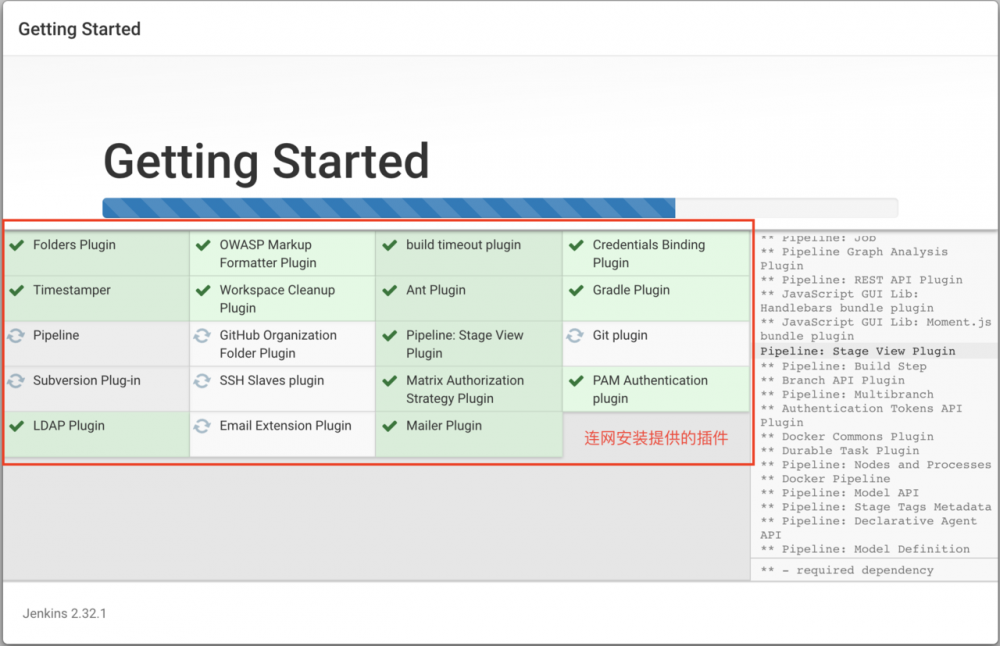Click the spinner icon next to Pipeline
Screen dimensions: 1000x646
tap(18, 335)
